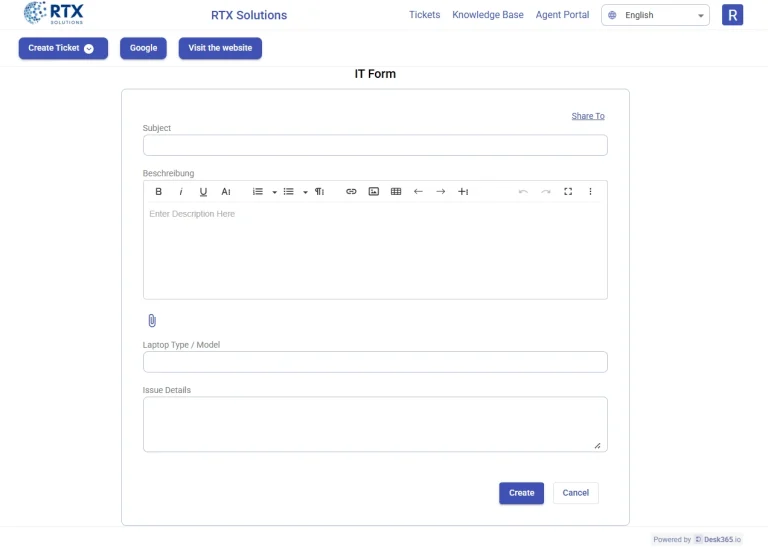
Task: Insert a table into description
Action: click(396, 191)
